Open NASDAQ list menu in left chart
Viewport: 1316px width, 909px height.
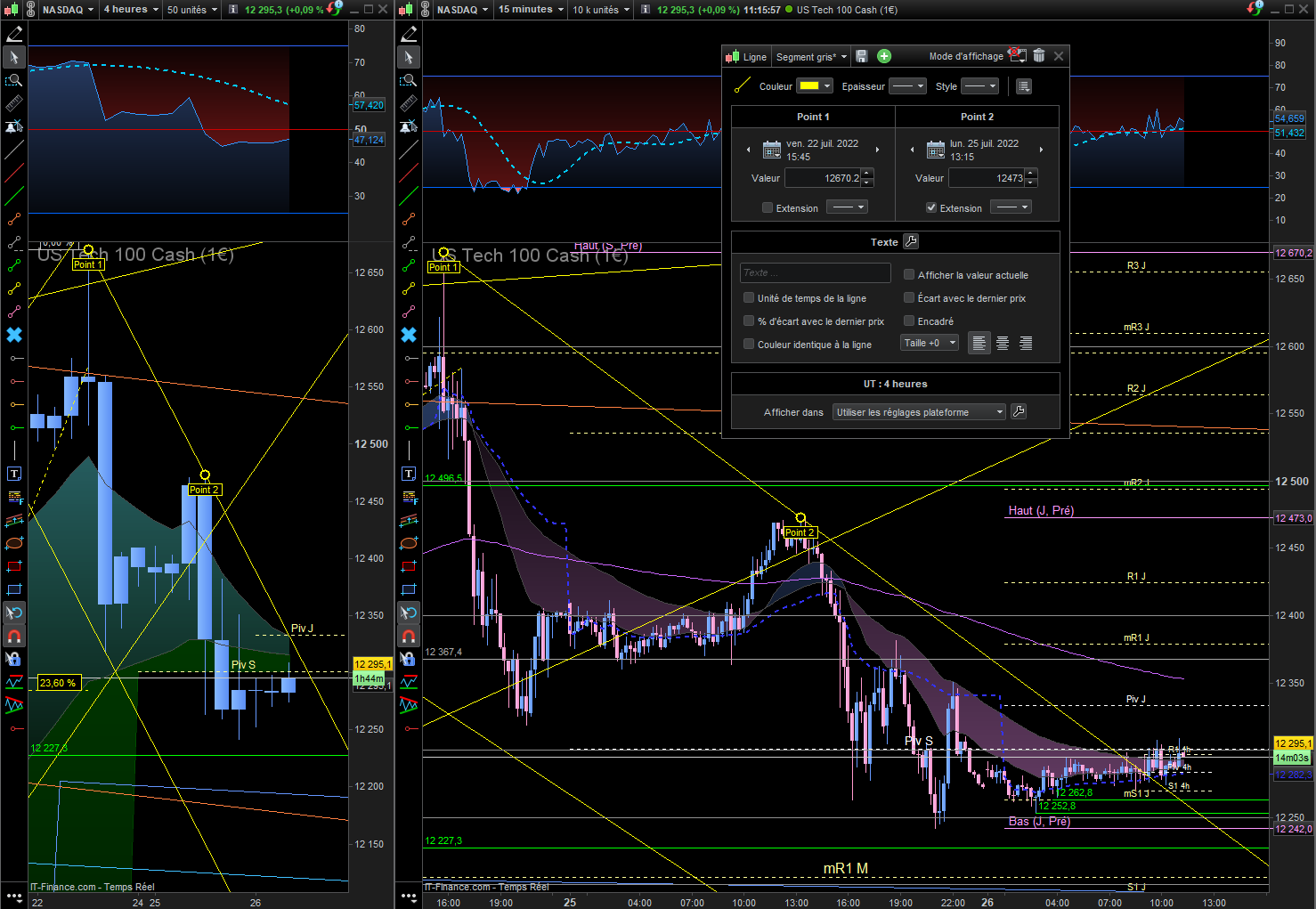tap(68, 9)
